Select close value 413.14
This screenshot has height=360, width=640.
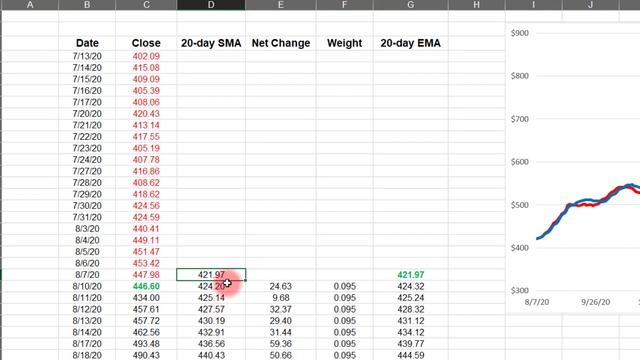[x=146, y=125]
